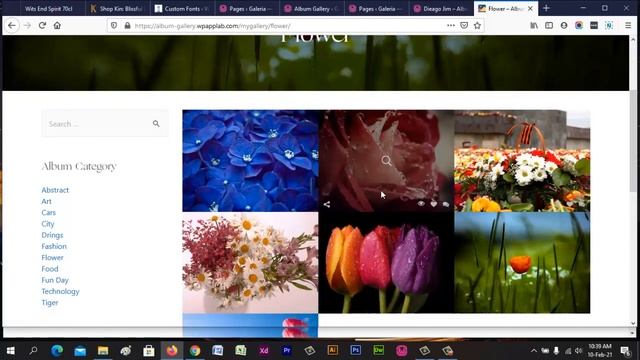Go back to the previous page
The width and height of the screenshot is (640, 360).
click(x=12, y=25)
